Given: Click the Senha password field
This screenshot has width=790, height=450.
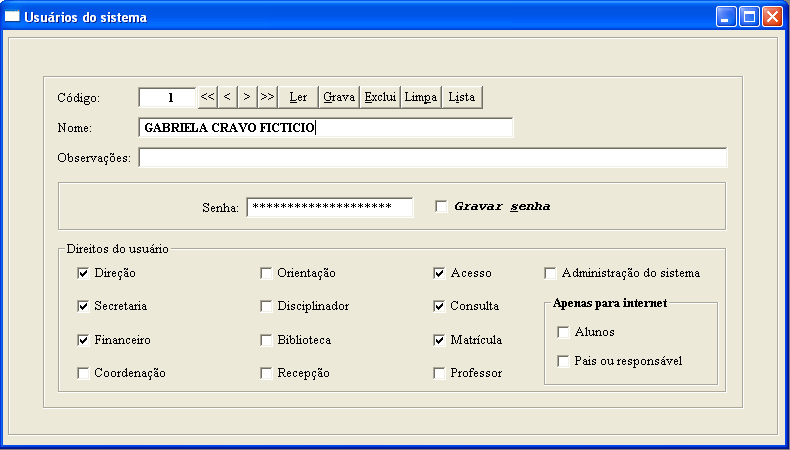Looking at the screenshot, I should point(329,207).
